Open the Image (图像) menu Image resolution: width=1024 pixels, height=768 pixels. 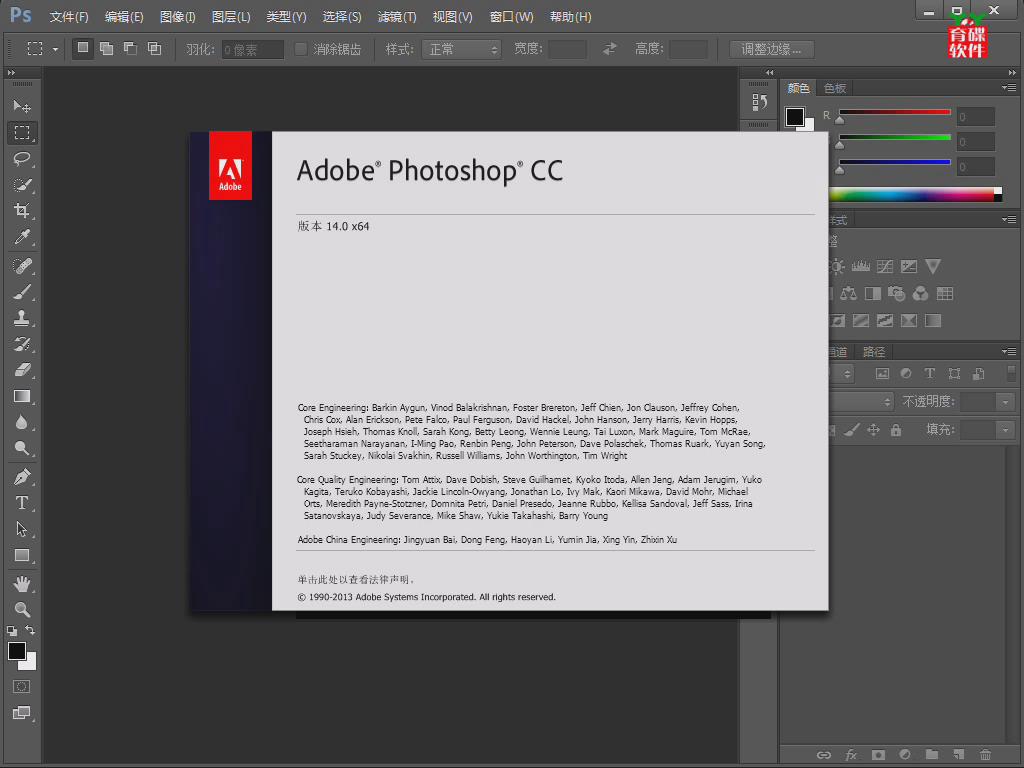[178, 17]
